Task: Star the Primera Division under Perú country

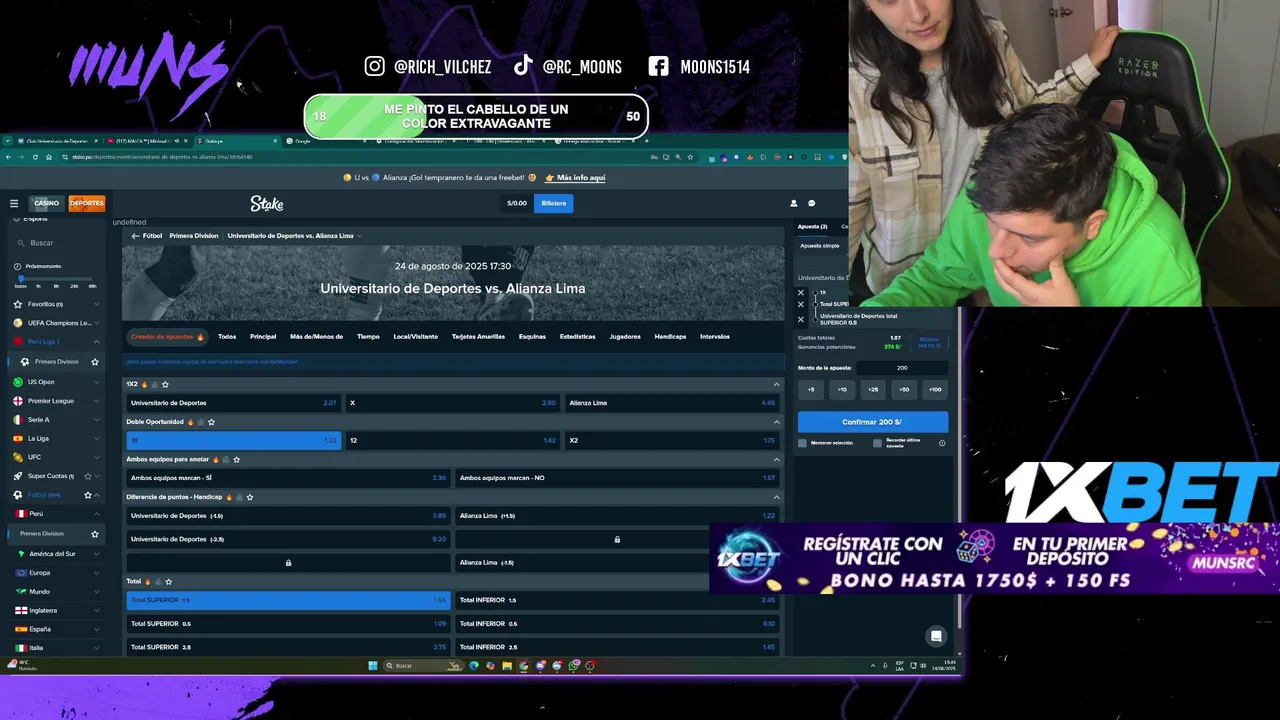Action: pos(95,534)
